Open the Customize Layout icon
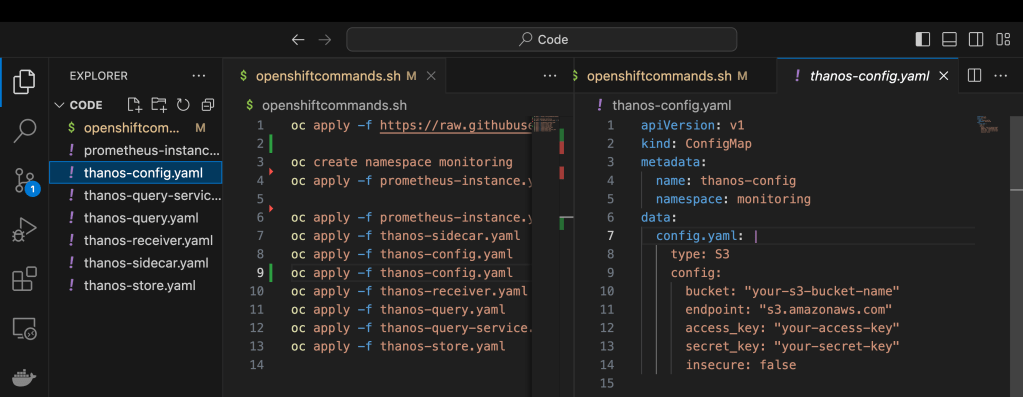 1003,40
